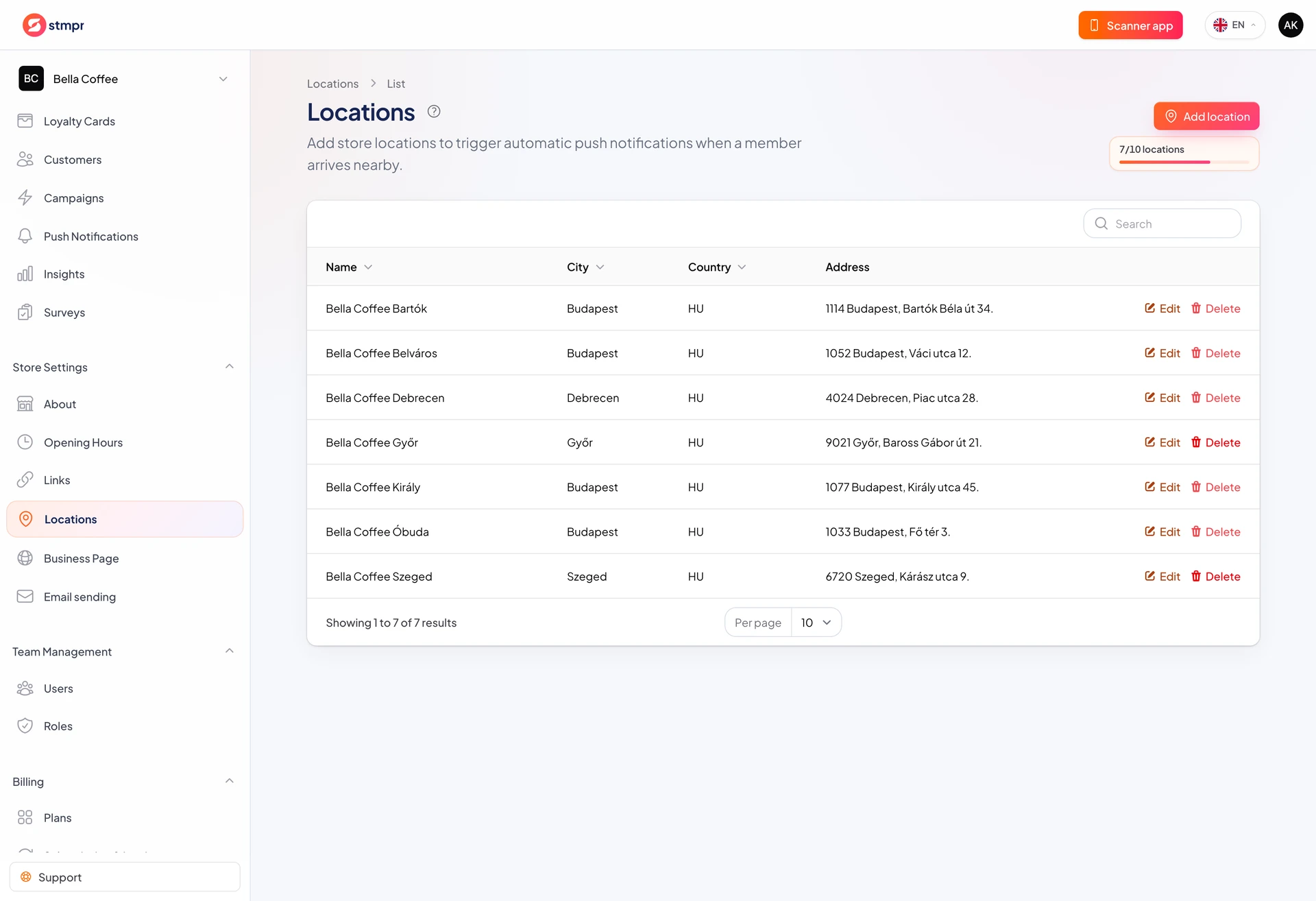
Task: Collapse the Billing section
Action: [230, 782]
